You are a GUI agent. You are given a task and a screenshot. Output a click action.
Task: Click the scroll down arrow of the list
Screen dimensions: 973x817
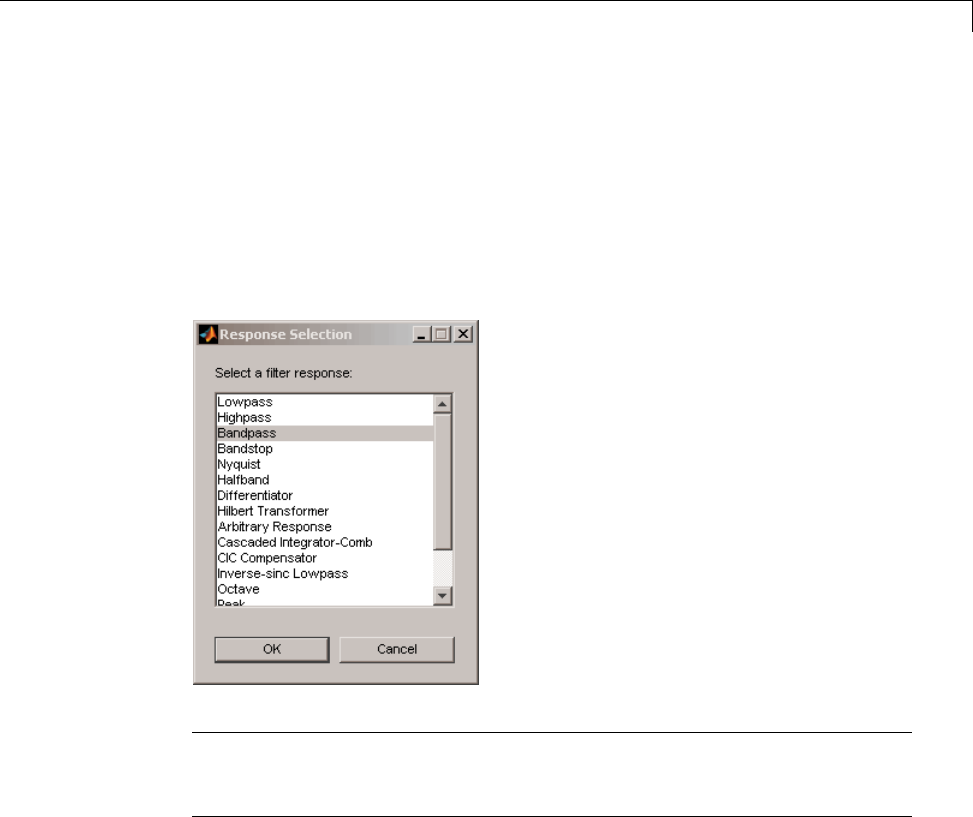(442, 596)
